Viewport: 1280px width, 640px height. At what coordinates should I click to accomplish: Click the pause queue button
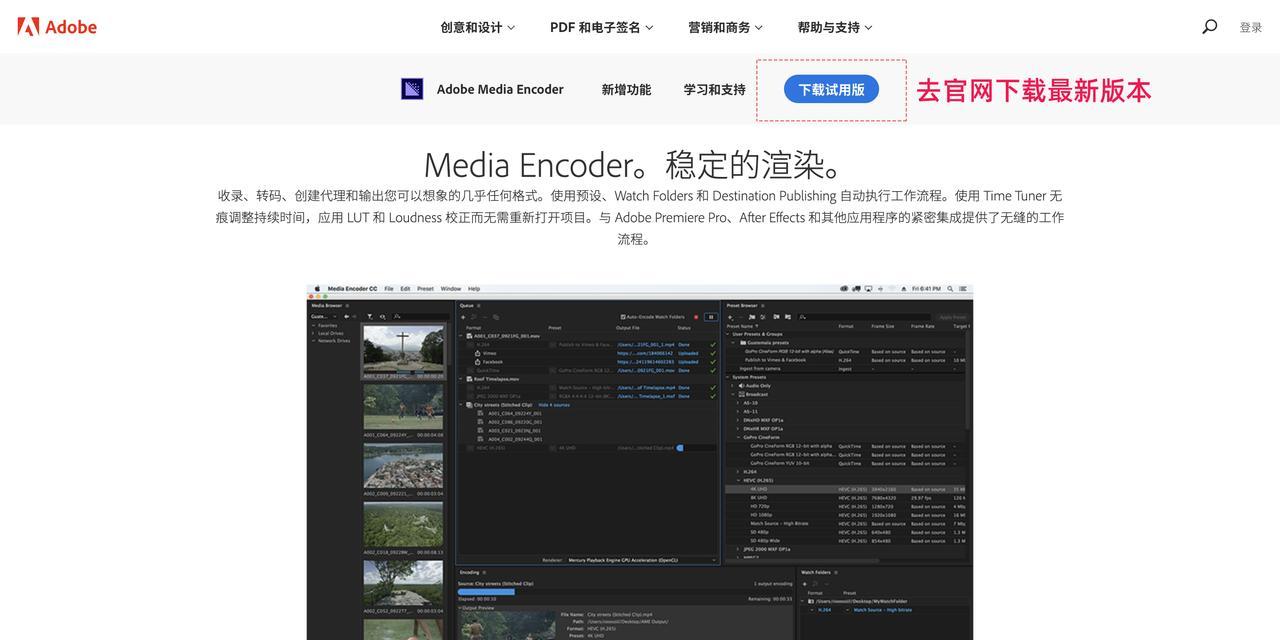711,317
